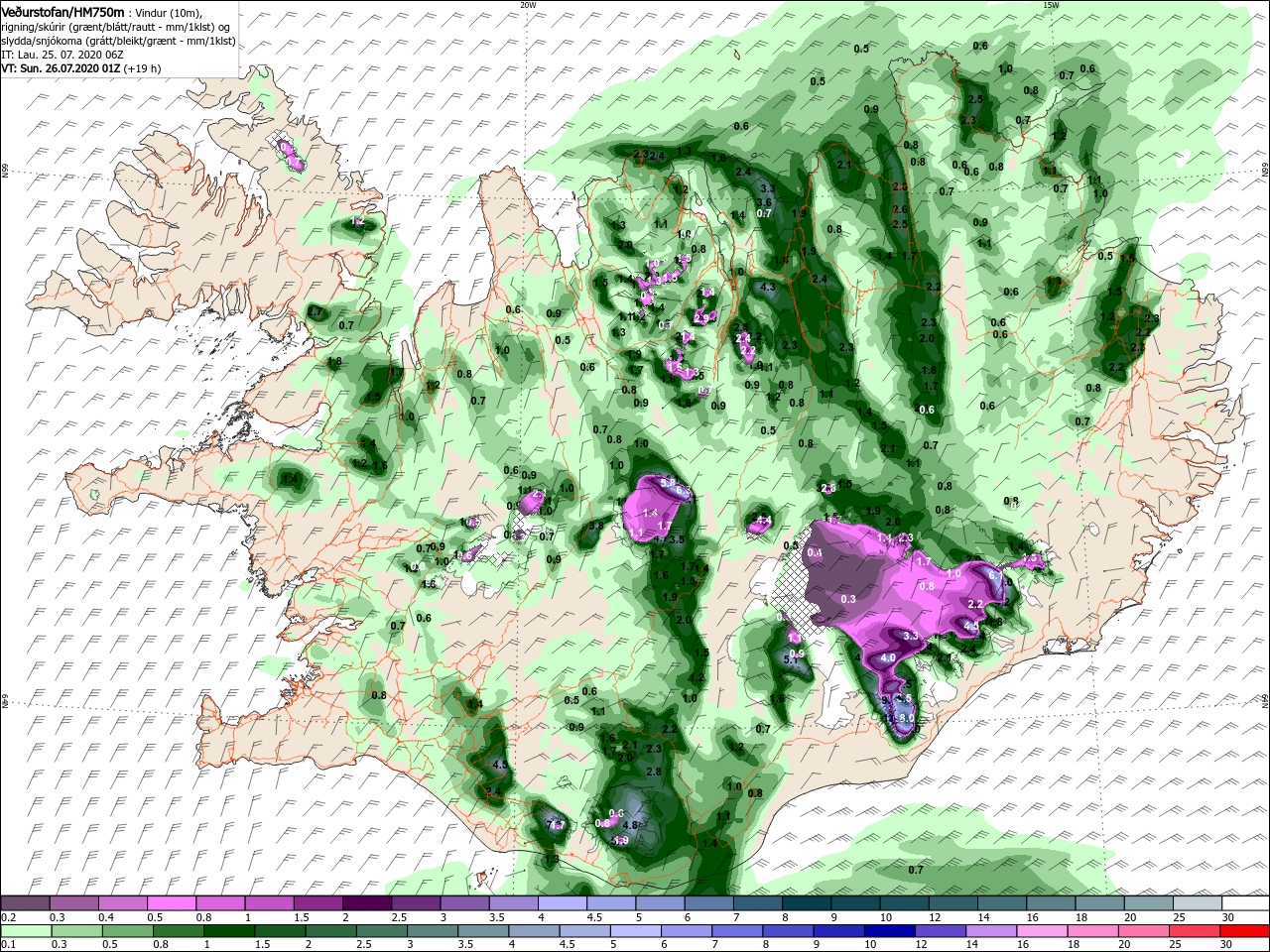Click the palest green 0.1 rain swatch

(27, 931)
